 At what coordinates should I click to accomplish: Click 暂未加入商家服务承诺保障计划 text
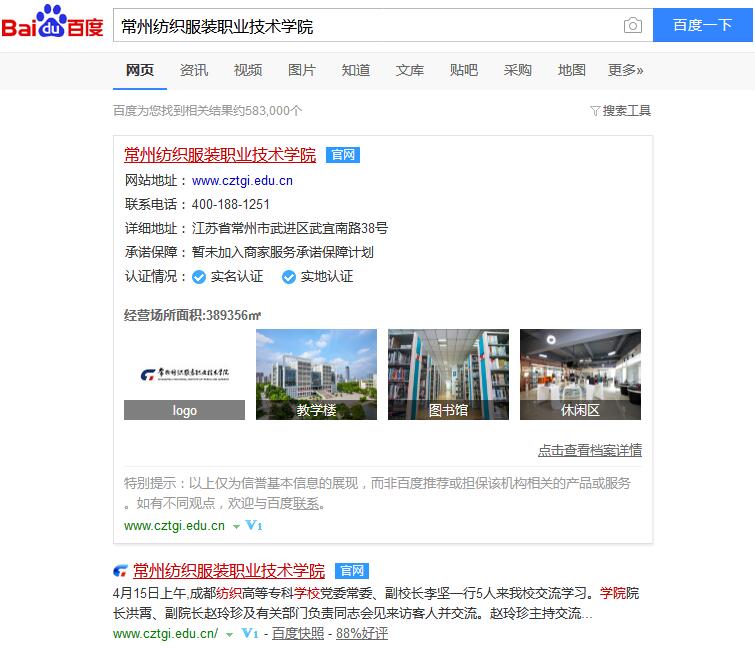283,252
